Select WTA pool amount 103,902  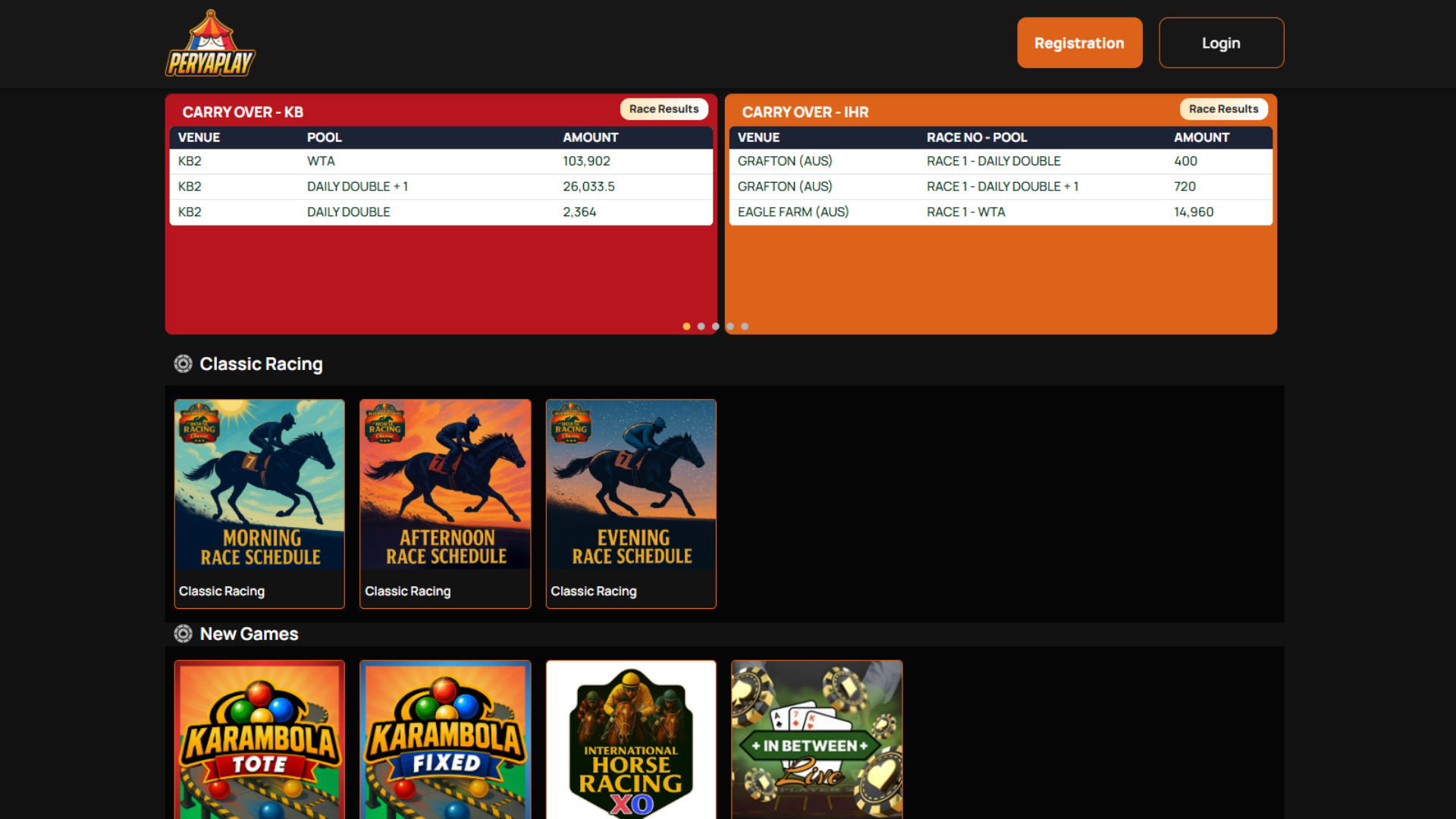click(586, 162)
